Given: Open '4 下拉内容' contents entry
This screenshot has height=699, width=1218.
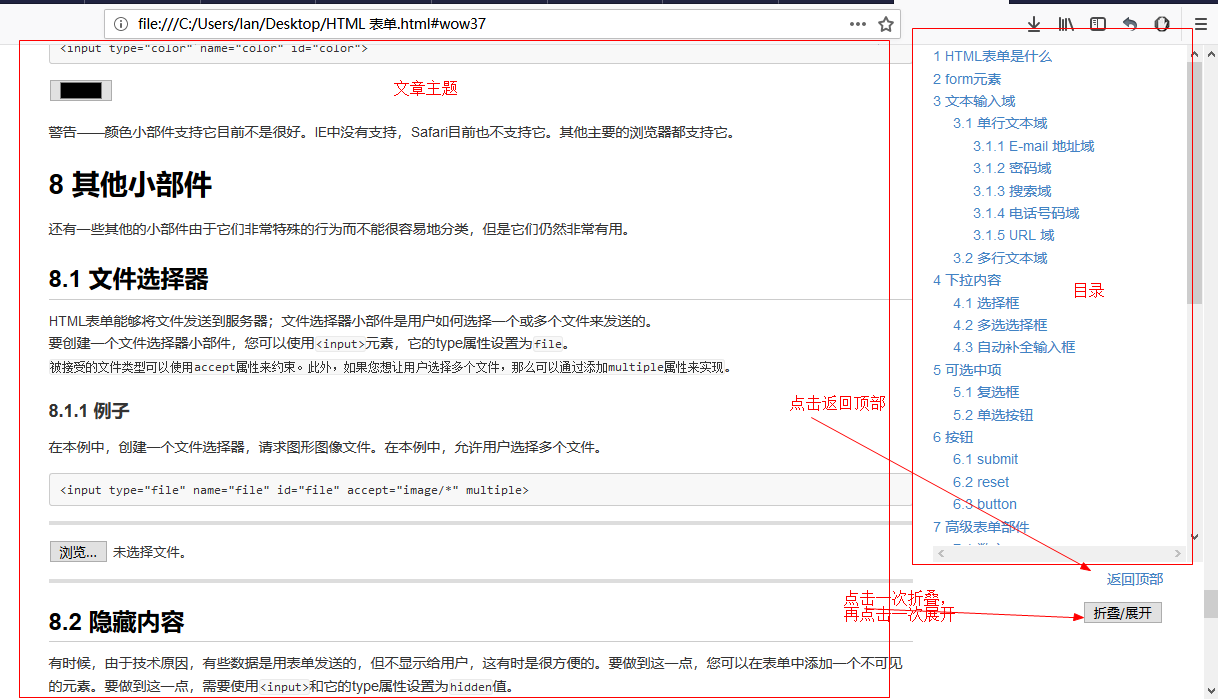Looking at the screenshot, I should 967,280.
